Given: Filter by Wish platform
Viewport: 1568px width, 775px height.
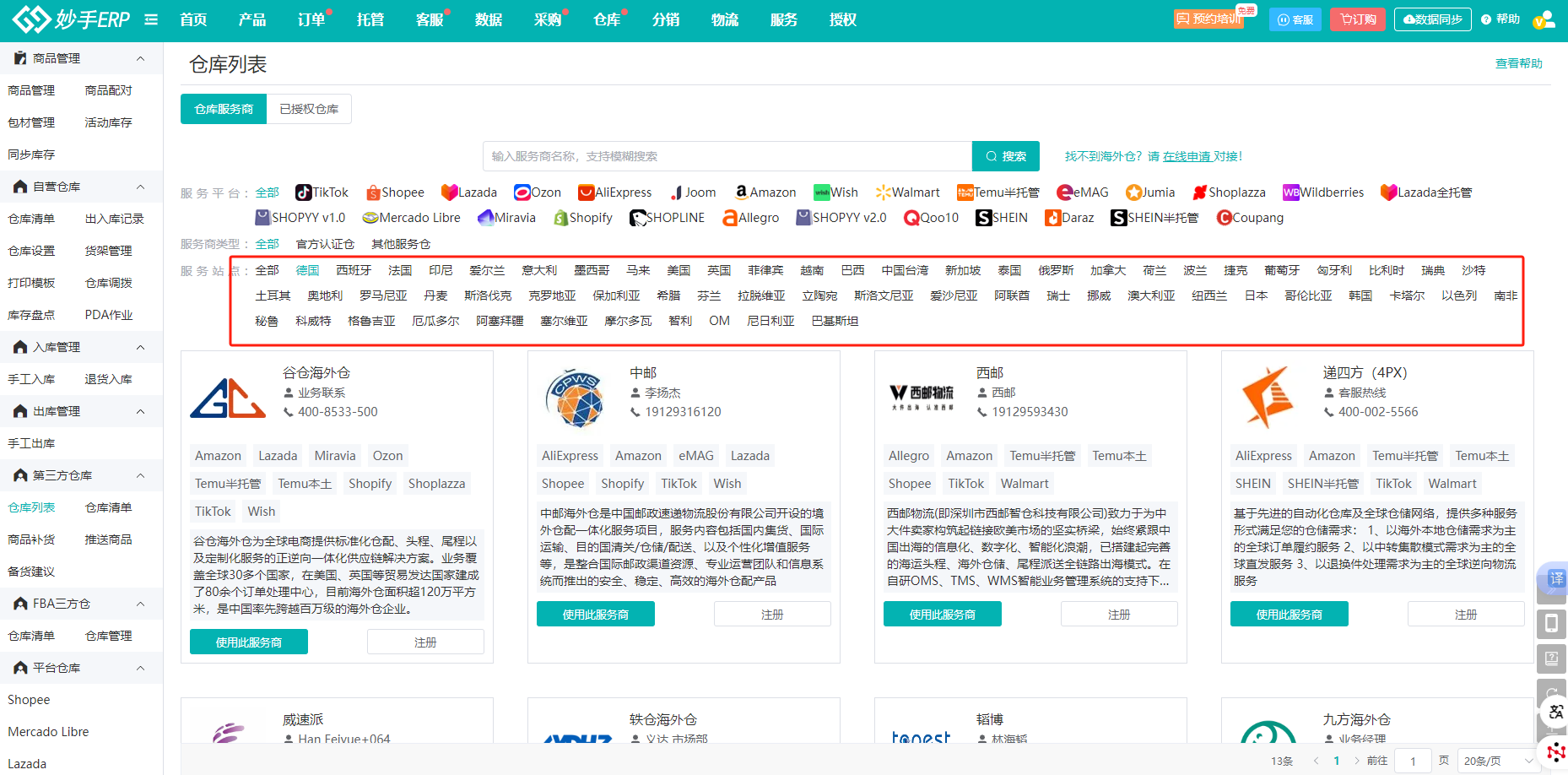Looking at the screenshot, I should coord(835,192).
